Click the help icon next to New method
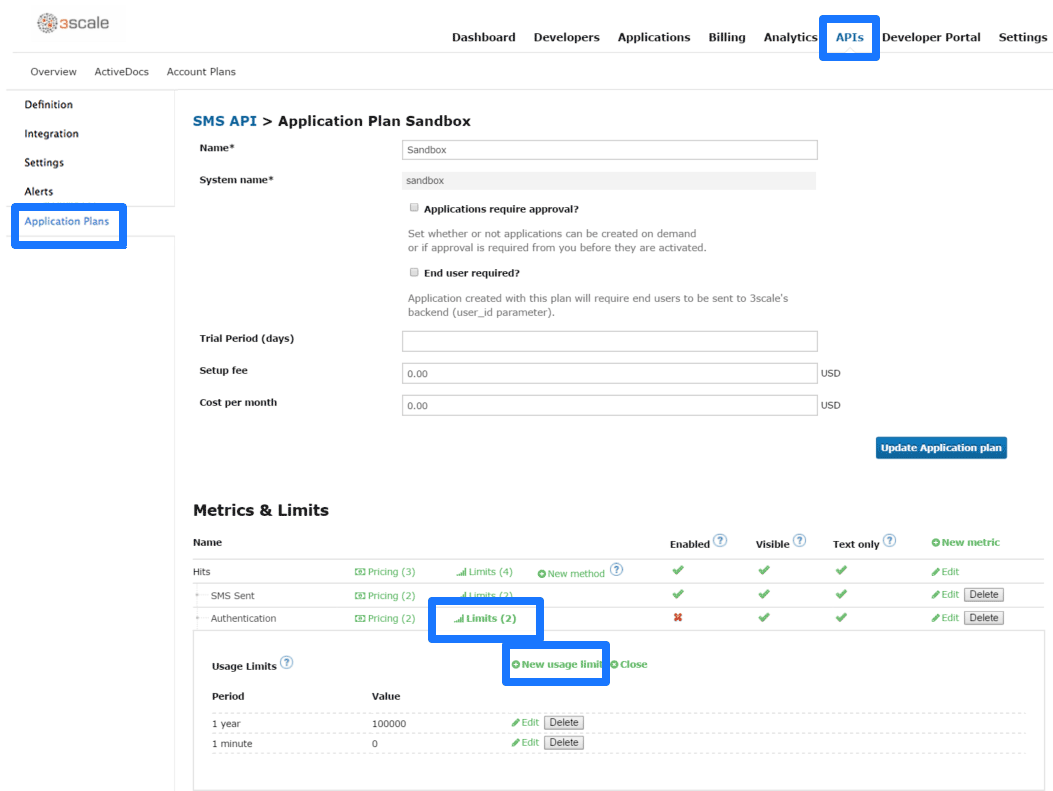 click(x=616, y=570)
